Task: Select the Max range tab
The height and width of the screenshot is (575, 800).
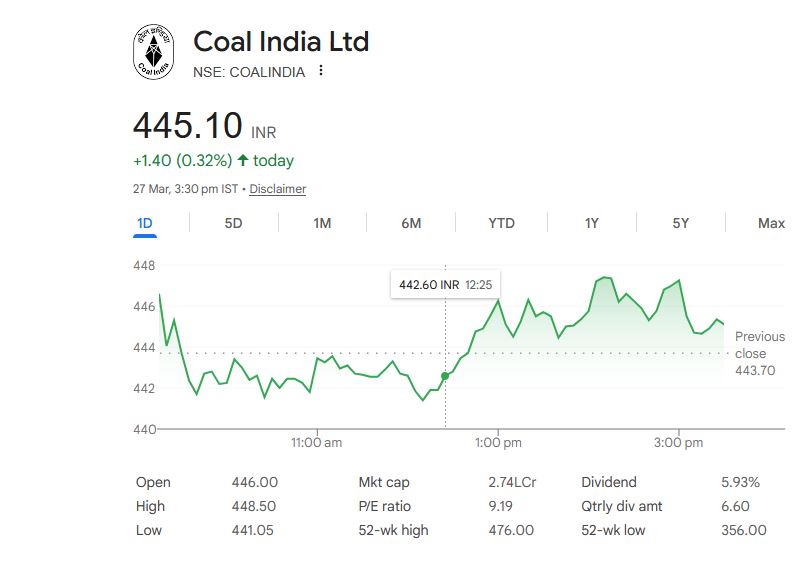Action: tap(771, 223)
